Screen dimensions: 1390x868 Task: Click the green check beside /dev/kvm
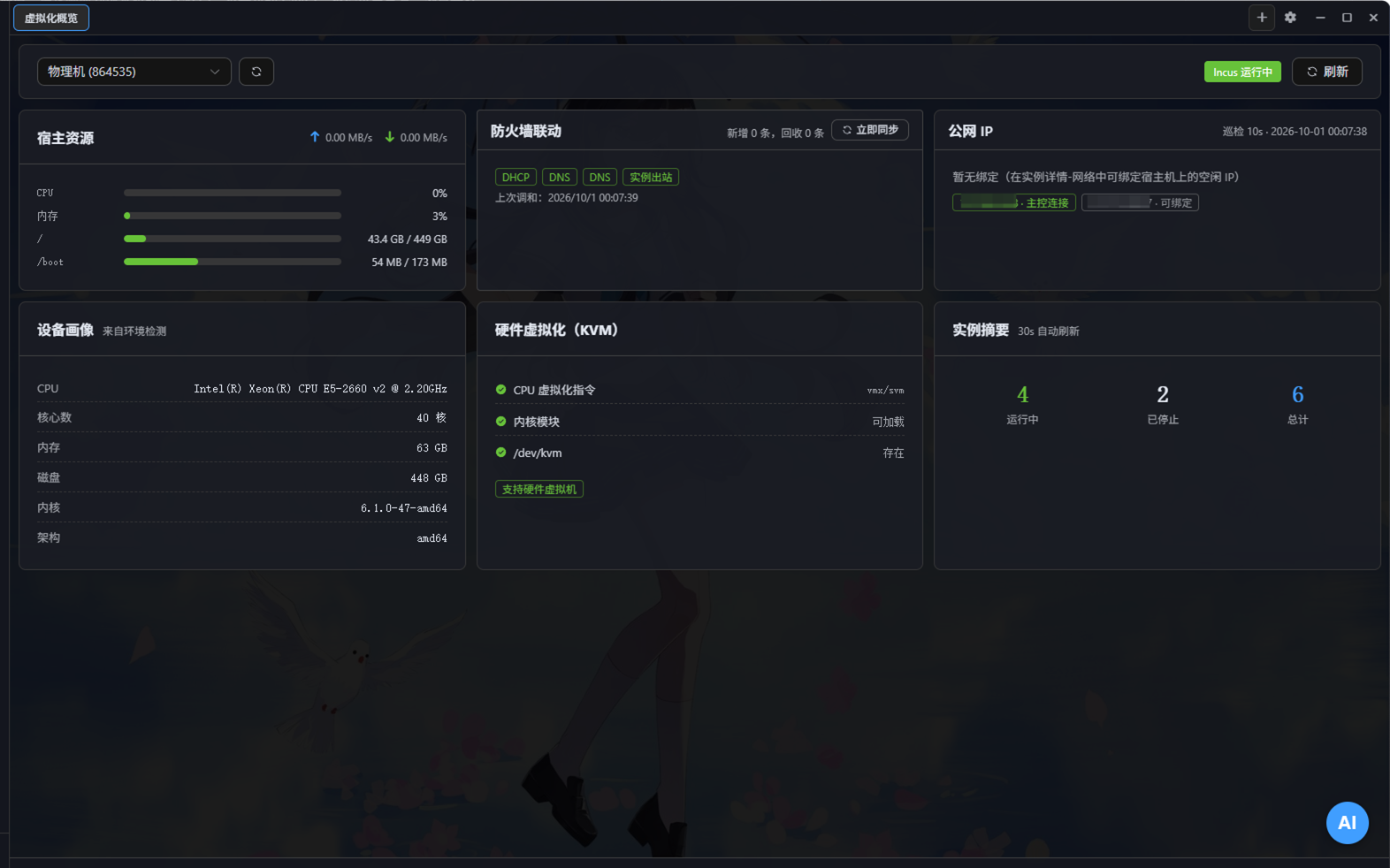(501, 453)
